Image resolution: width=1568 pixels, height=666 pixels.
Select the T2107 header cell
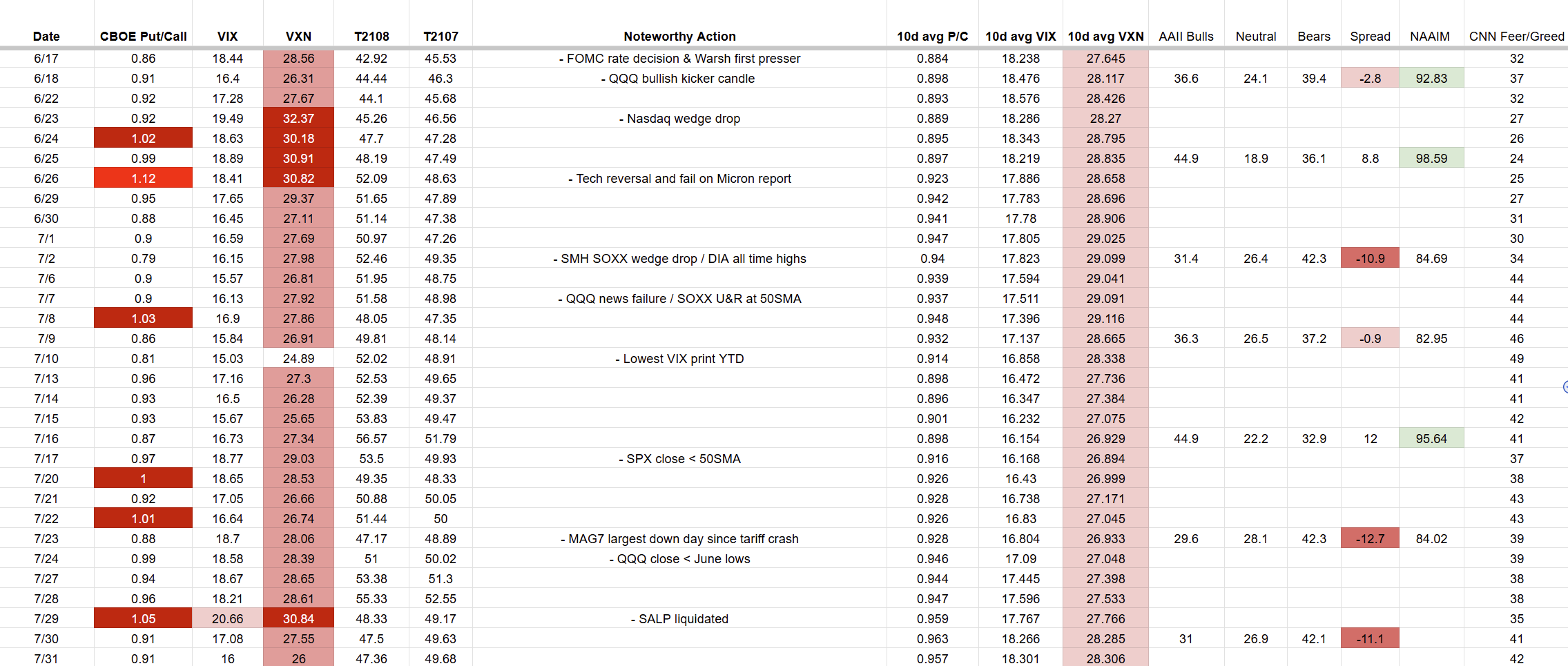[x=441, y=37]
